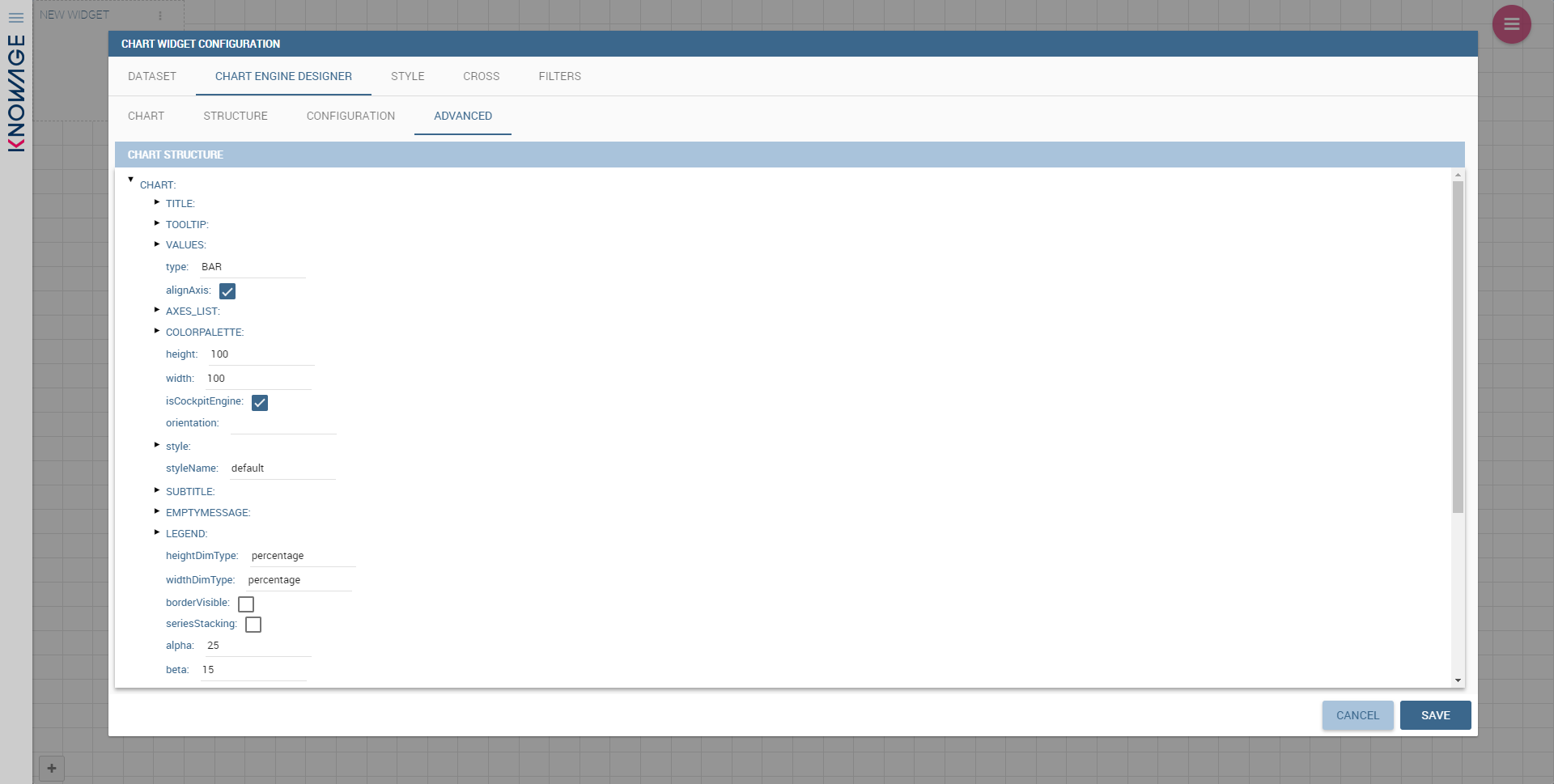The image size is (1554, 784).
Task: Click the scrollbar up arrow
Action: tap(1458, 175)
